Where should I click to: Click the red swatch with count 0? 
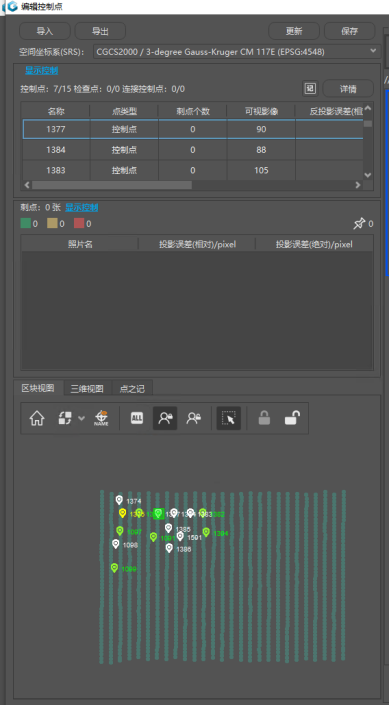click(79, 223)
